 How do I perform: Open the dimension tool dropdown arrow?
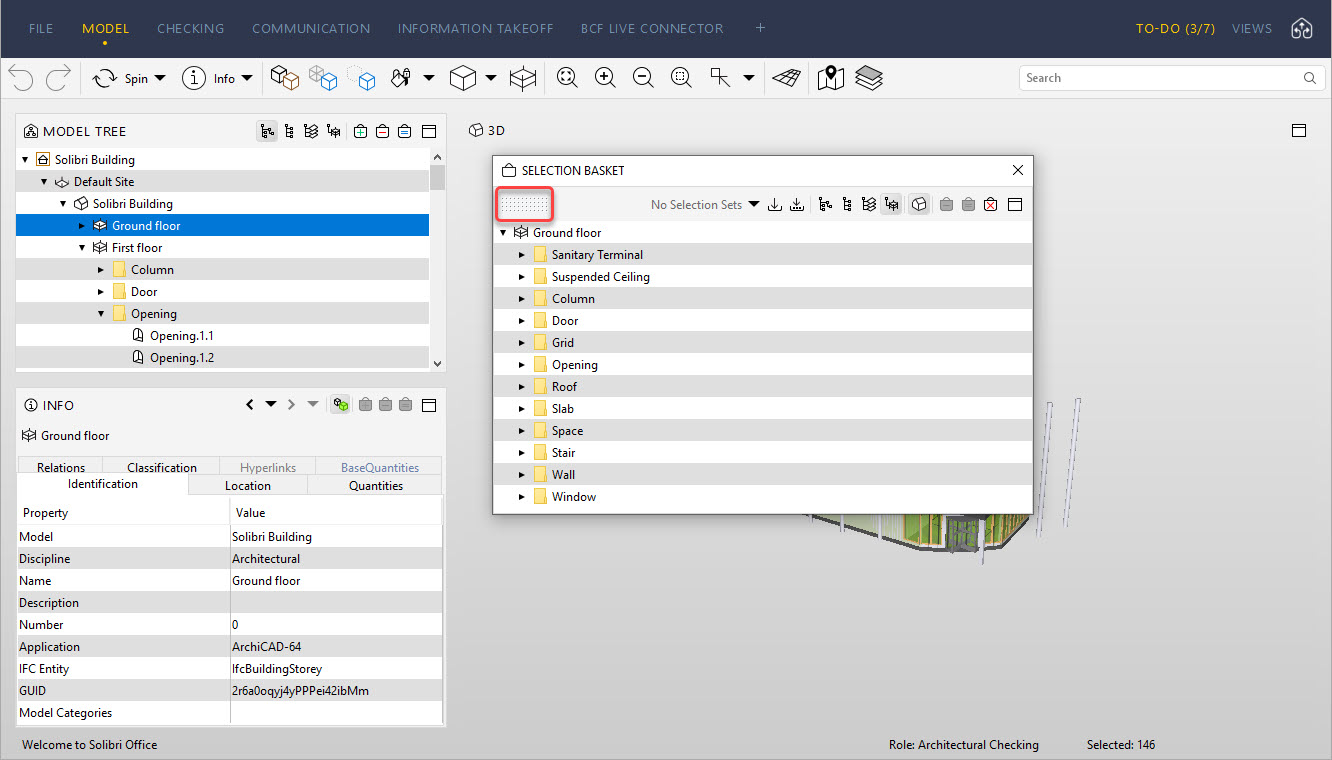[749, 78]
